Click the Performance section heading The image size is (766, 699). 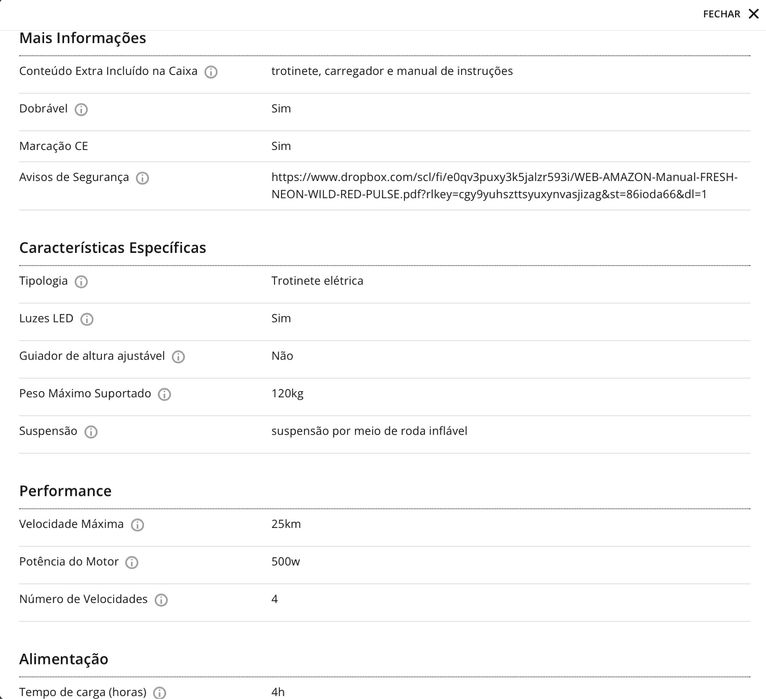[66, 491]
